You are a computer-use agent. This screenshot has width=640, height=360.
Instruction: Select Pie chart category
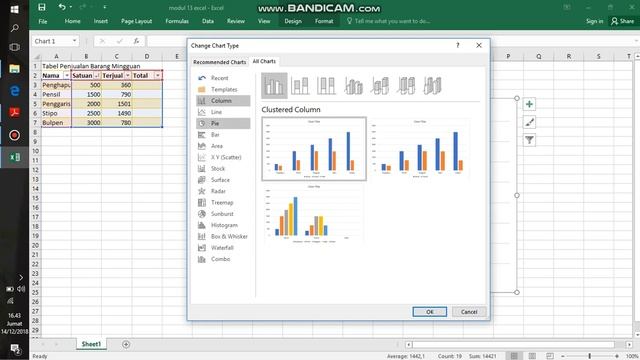223,123
